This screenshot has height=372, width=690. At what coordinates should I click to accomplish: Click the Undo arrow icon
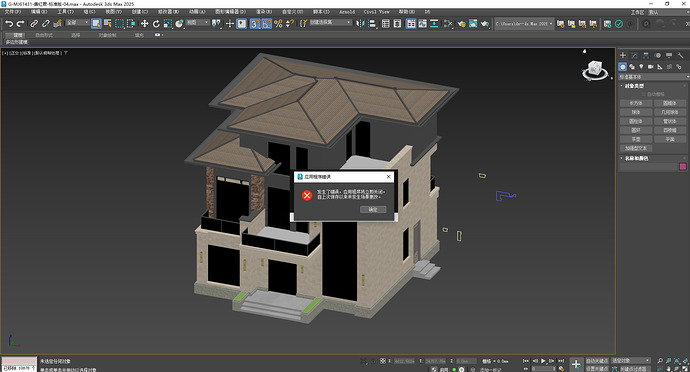[9, 24]
